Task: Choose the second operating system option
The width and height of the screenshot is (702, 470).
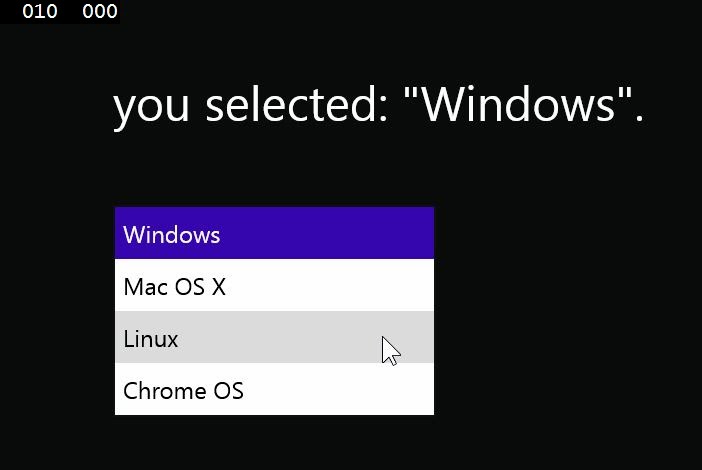Action: tap(274, 286)
